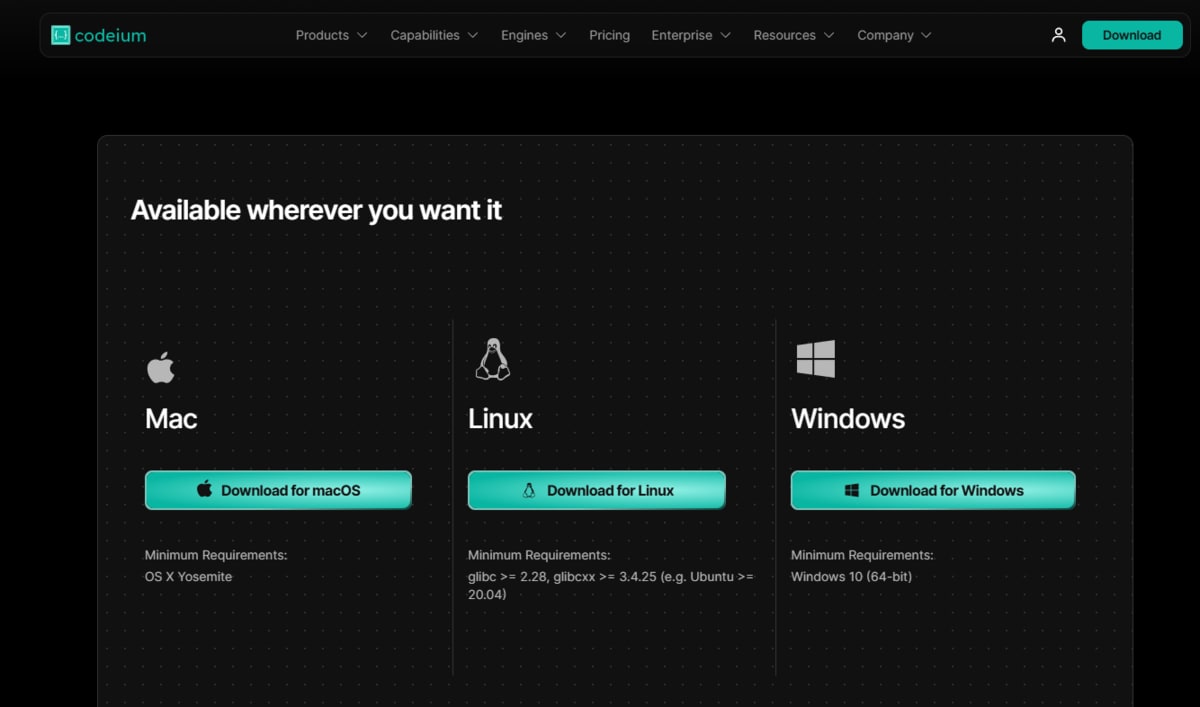Click the glibc requirements text under Linux

(x=611, y=585)
